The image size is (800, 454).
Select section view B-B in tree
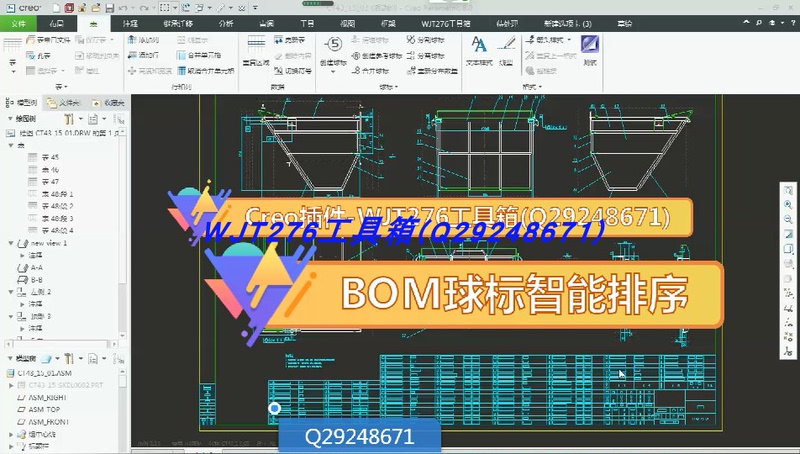(x=30, y=280)
